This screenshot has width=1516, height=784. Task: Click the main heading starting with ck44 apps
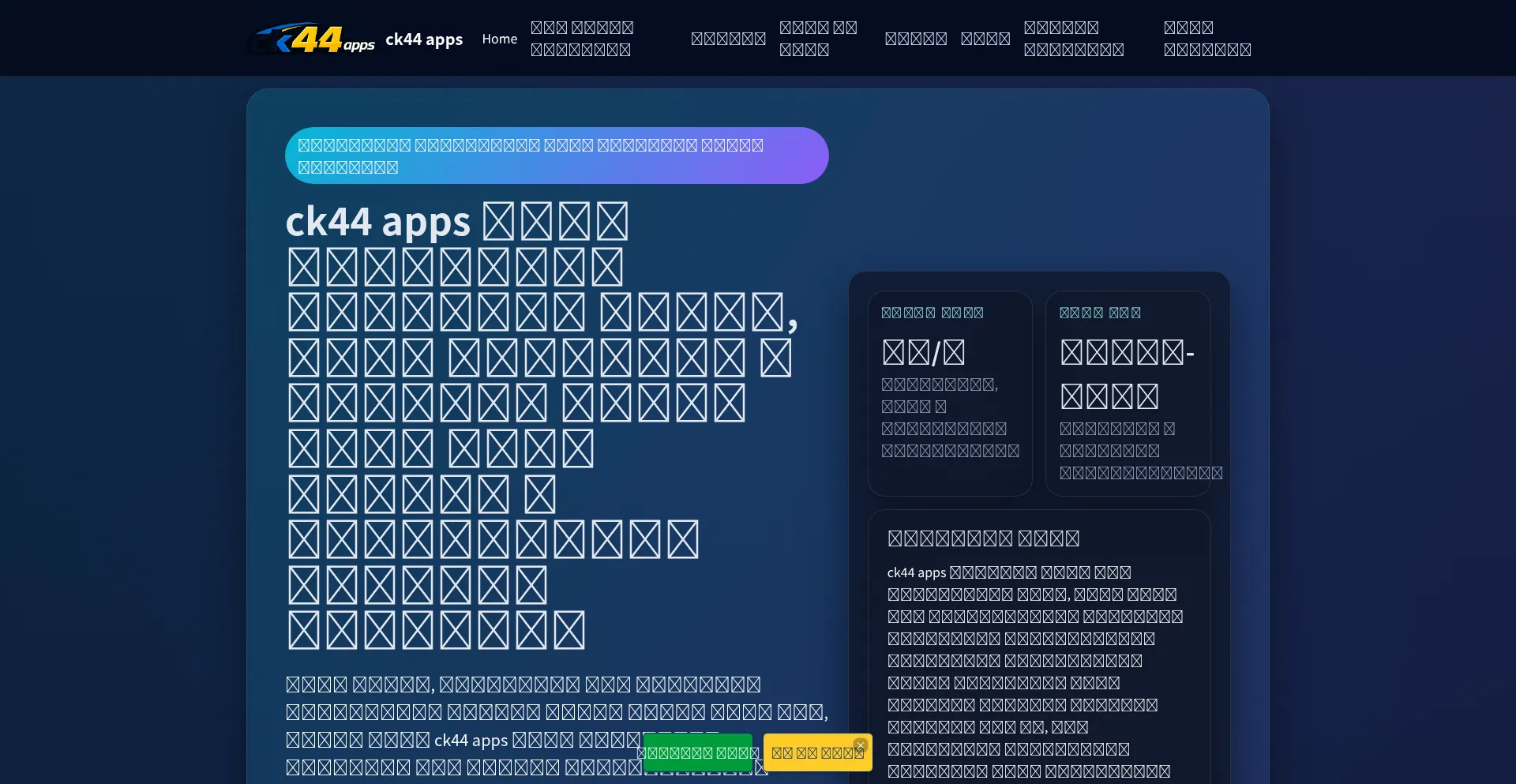542,426
